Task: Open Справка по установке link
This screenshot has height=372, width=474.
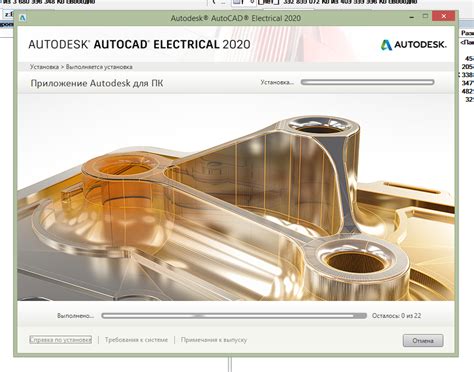Action: pos(60,340)
